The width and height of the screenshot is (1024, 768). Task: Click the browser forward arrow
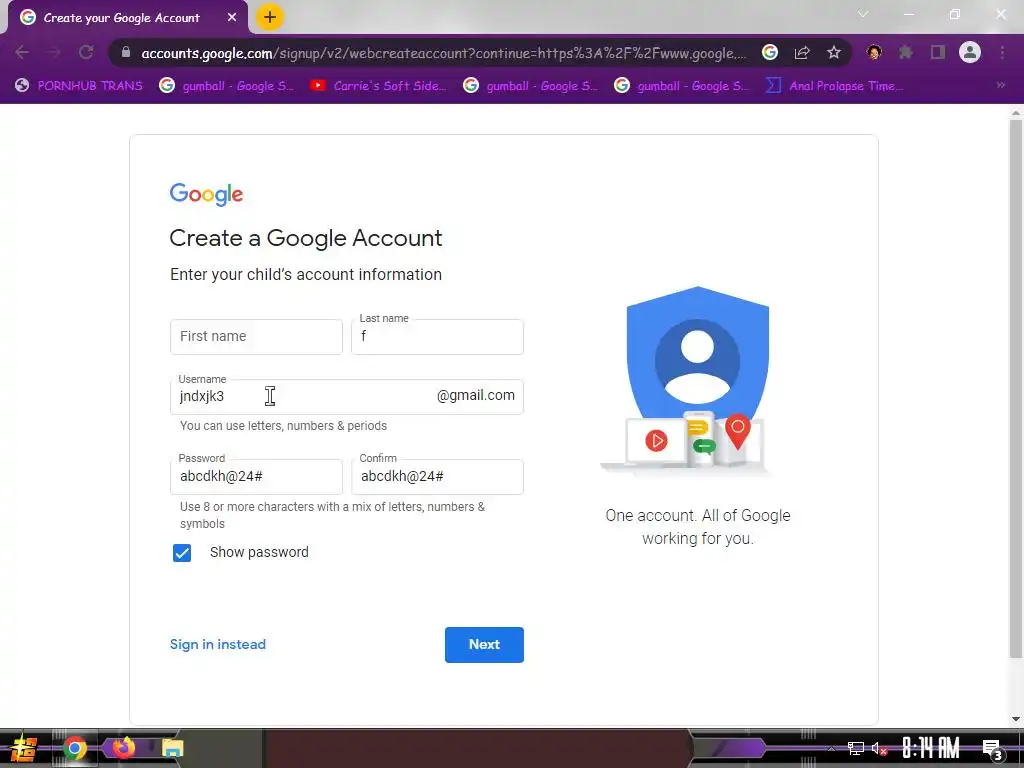[x=54, y=52]
